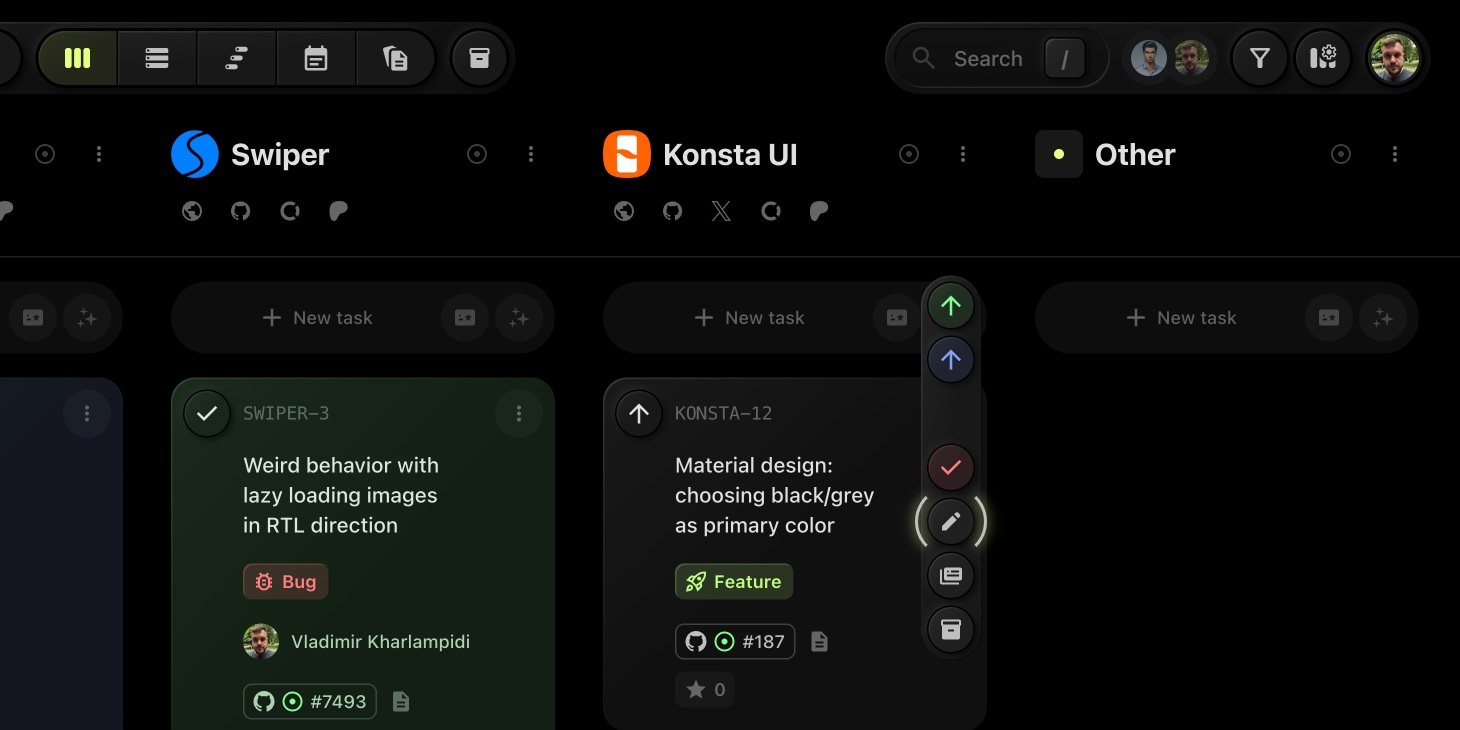Viewport: 1460px width, 730px height.
Task: Add New task in Other column
Action: coord(1181,318)
